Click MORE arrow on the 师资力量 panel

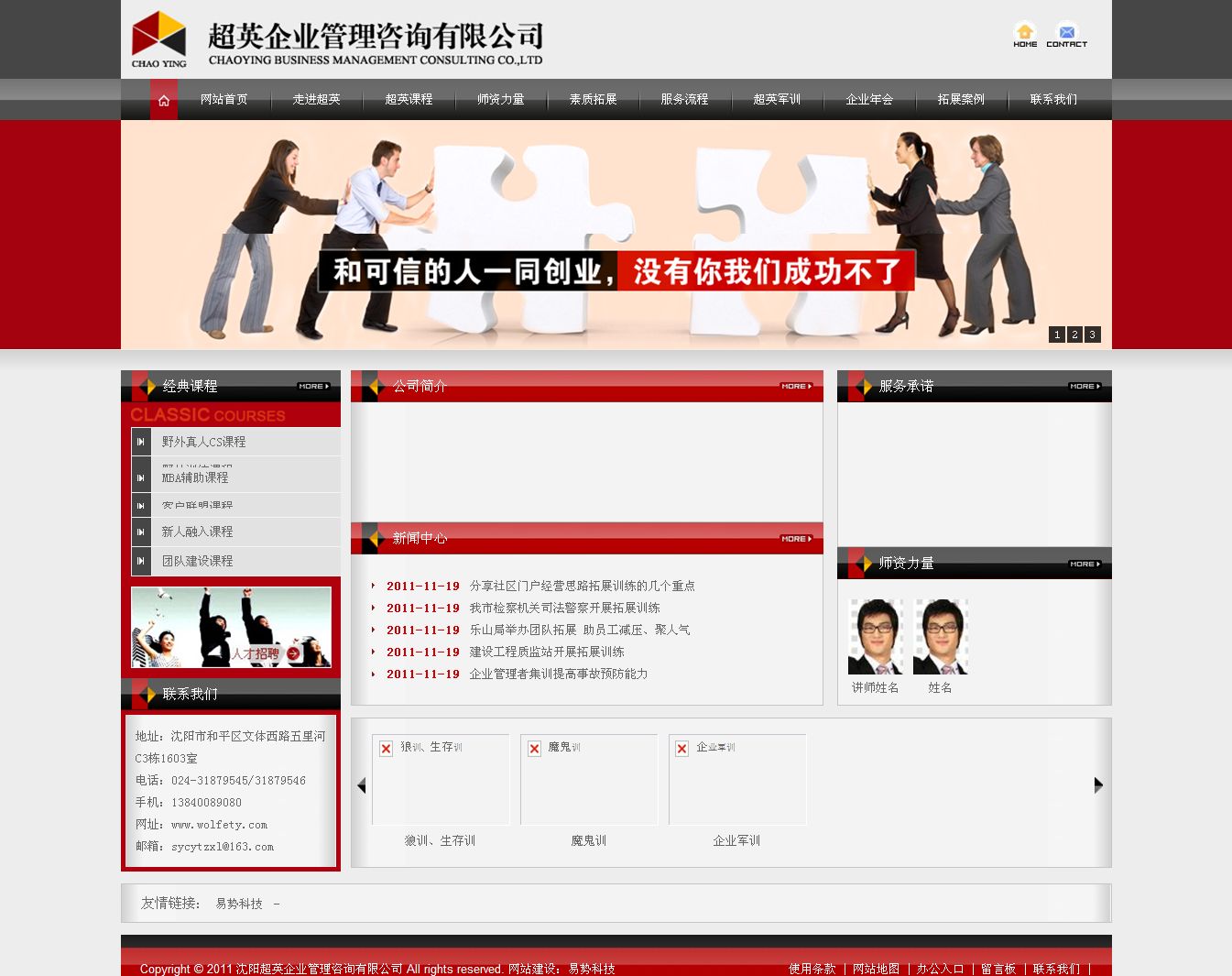click(x=1084, y=564)
